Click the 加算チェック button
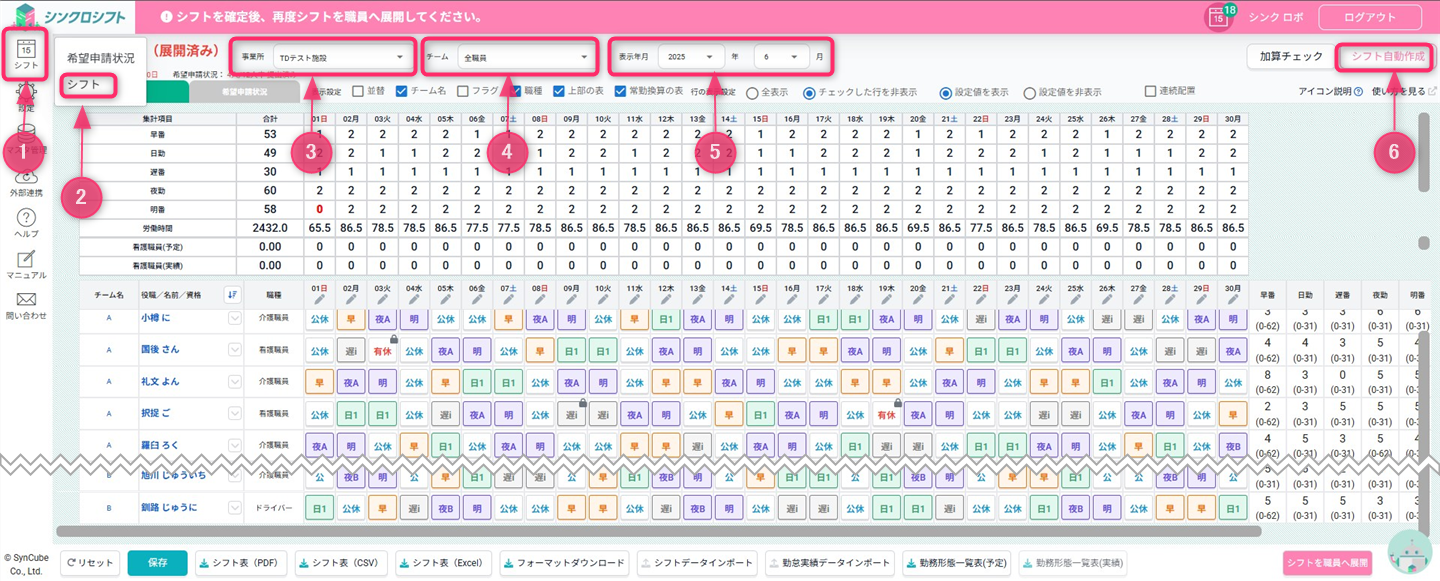 1290,57
